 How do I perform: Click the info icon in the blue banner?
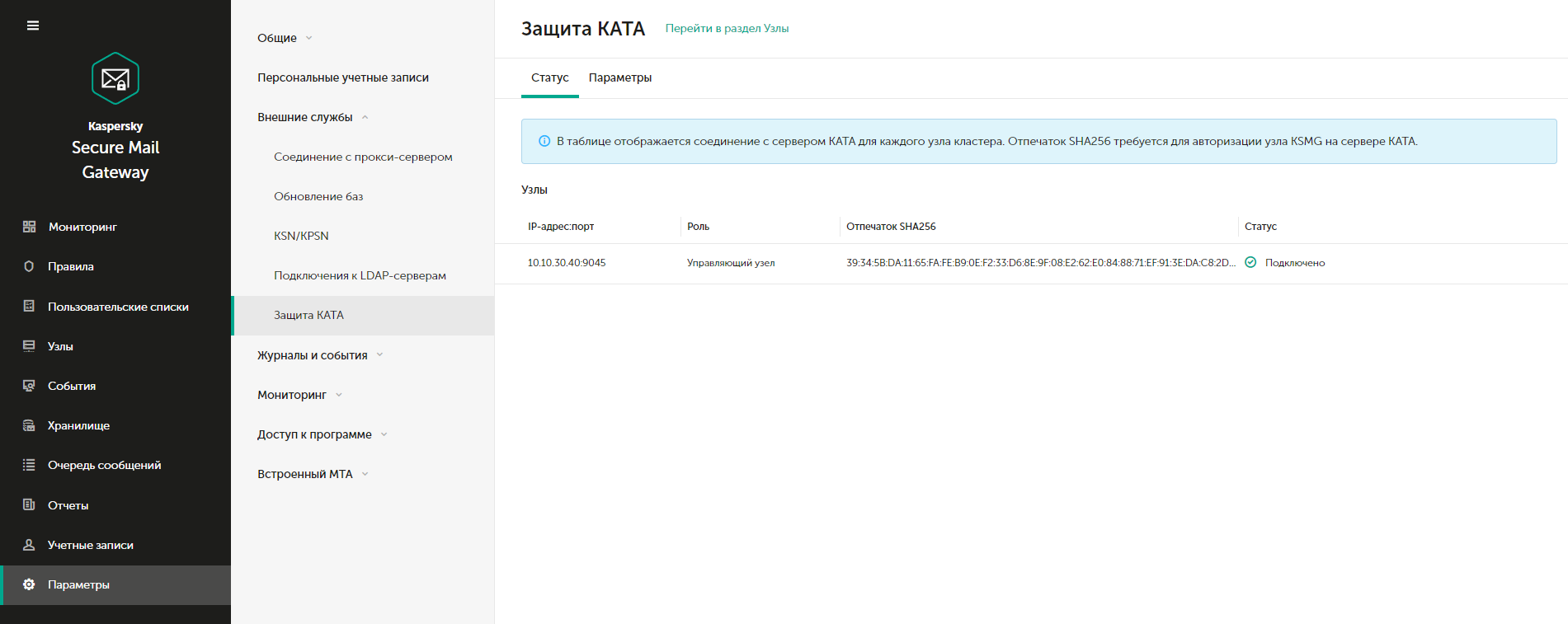544,141
